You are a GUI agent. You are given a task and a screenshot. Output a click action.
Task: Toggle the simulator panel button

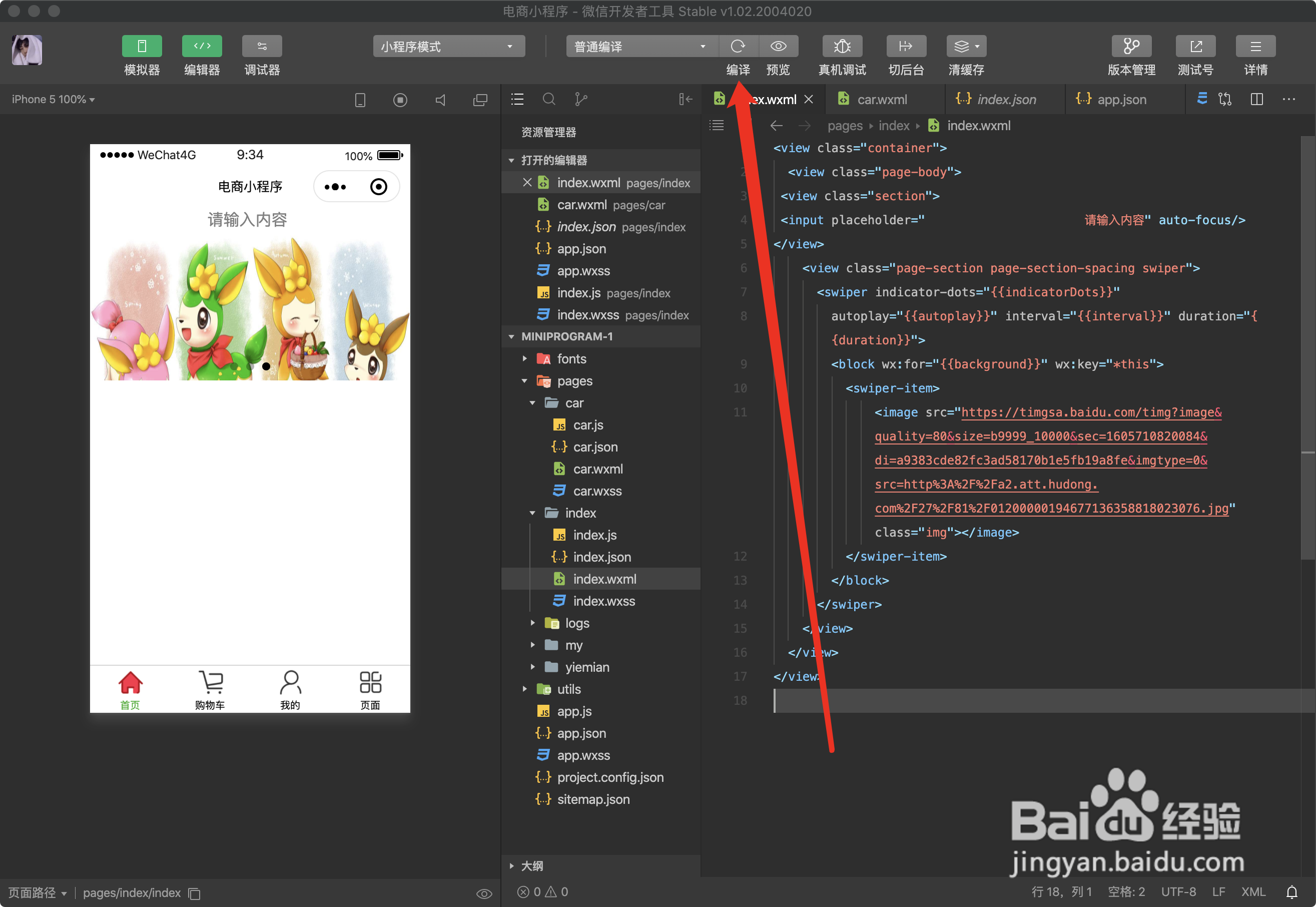(142, 46)
